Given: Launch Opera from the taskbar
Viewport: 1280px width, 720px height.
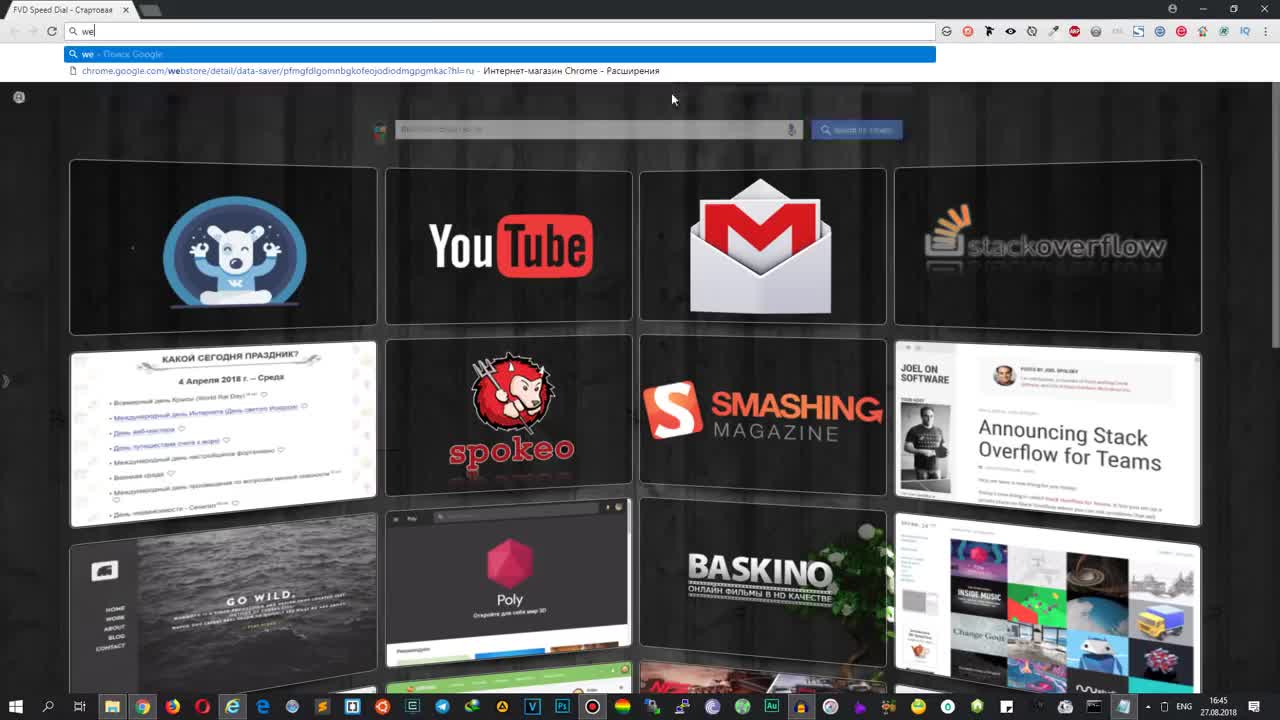Looking at the screenshot, I should pyautogui.click(x=202, y=707).
